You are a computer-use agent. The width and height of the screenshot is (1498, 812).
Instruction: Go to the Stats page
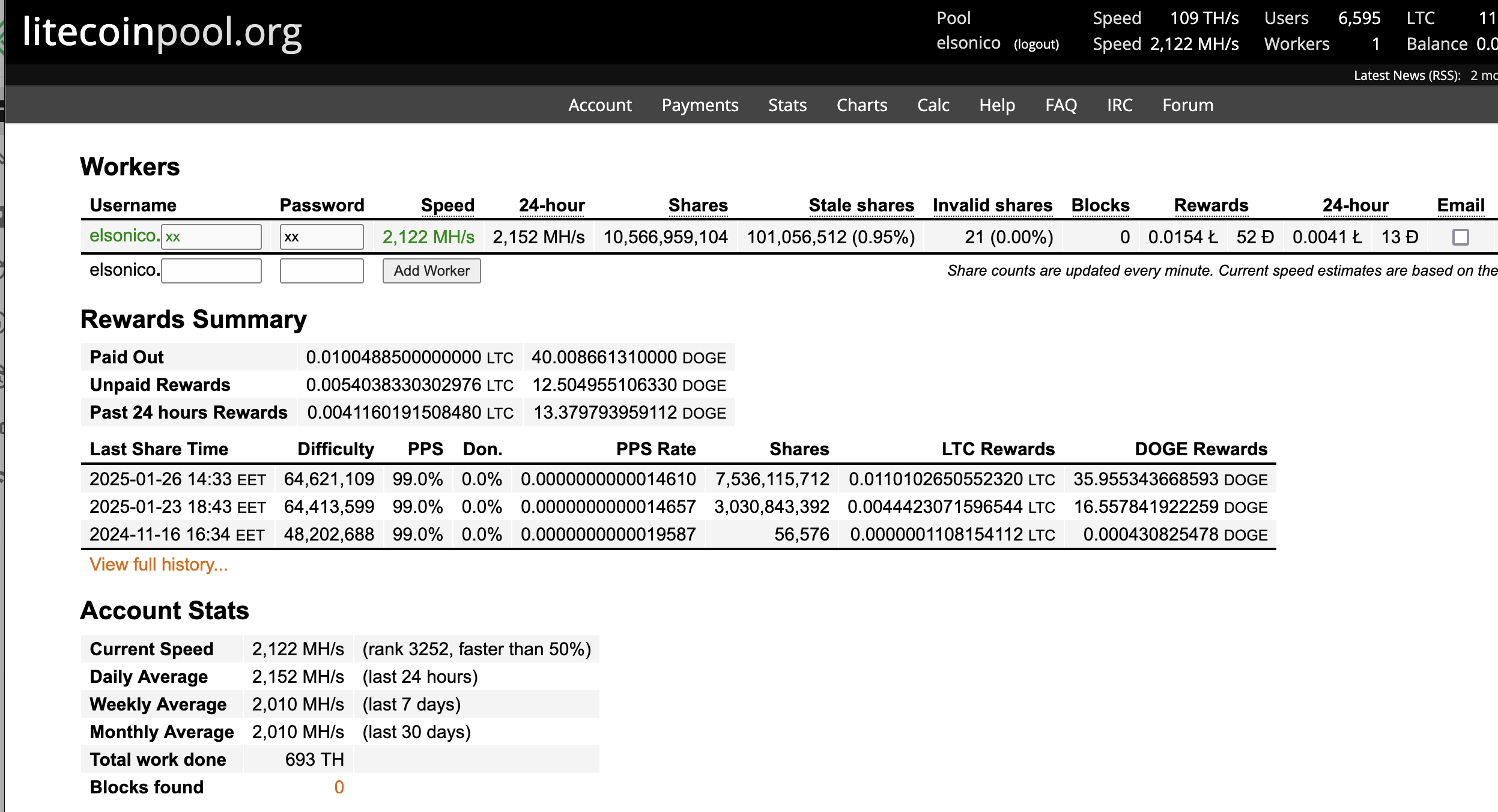click(787, 105)
